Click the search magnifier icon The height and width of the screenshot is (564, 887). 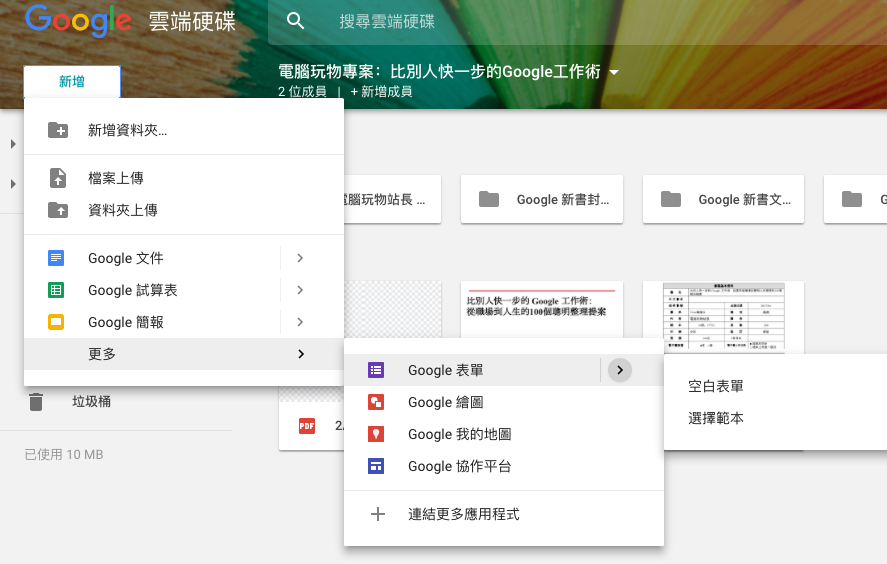(295, 21)
